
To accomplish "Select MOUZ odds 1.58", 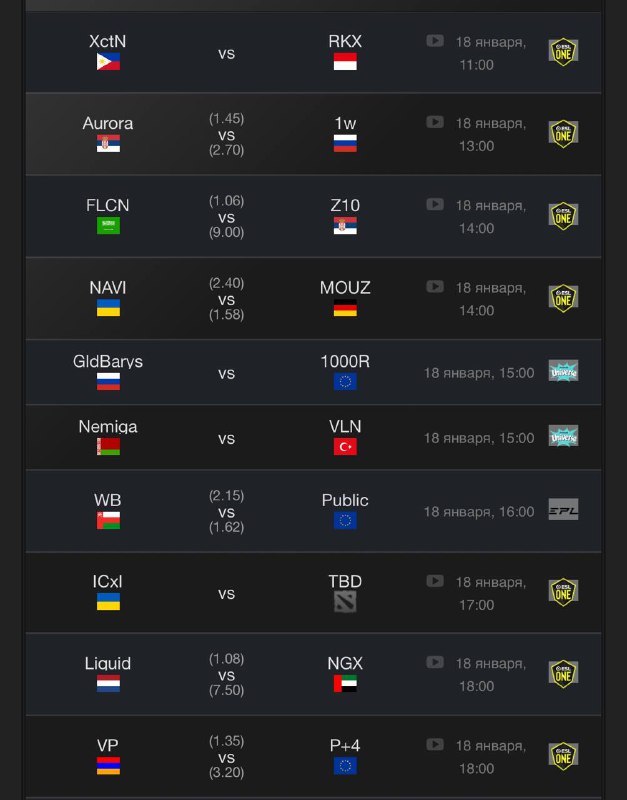I will click(226, 316).
